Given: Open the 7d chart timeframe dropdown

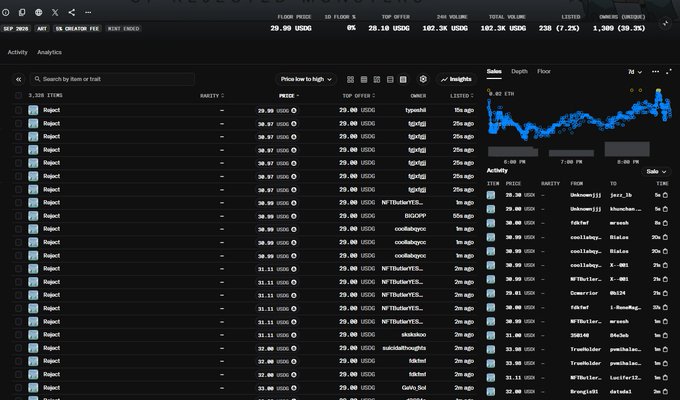Looking at the screenshot, I should pos(635,72).
